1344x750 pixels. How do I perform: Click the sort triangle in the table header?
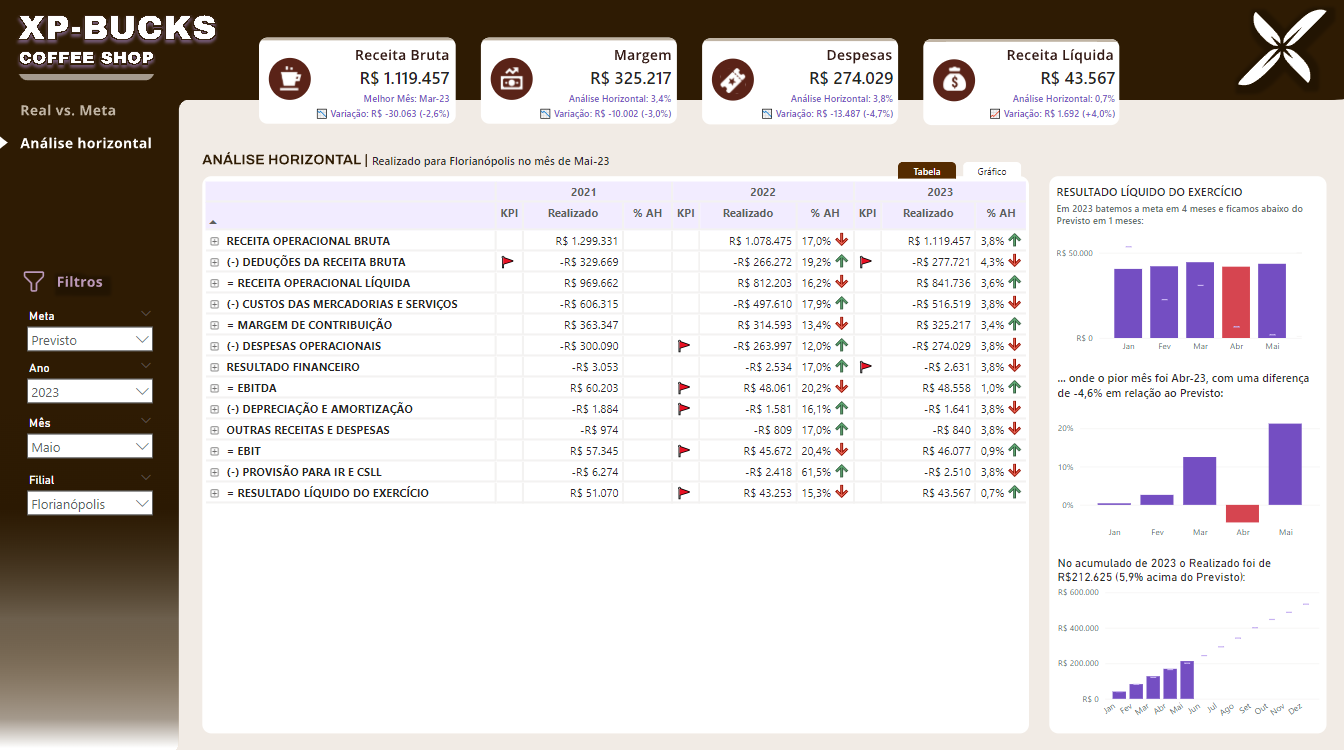[x=212, y=221]
